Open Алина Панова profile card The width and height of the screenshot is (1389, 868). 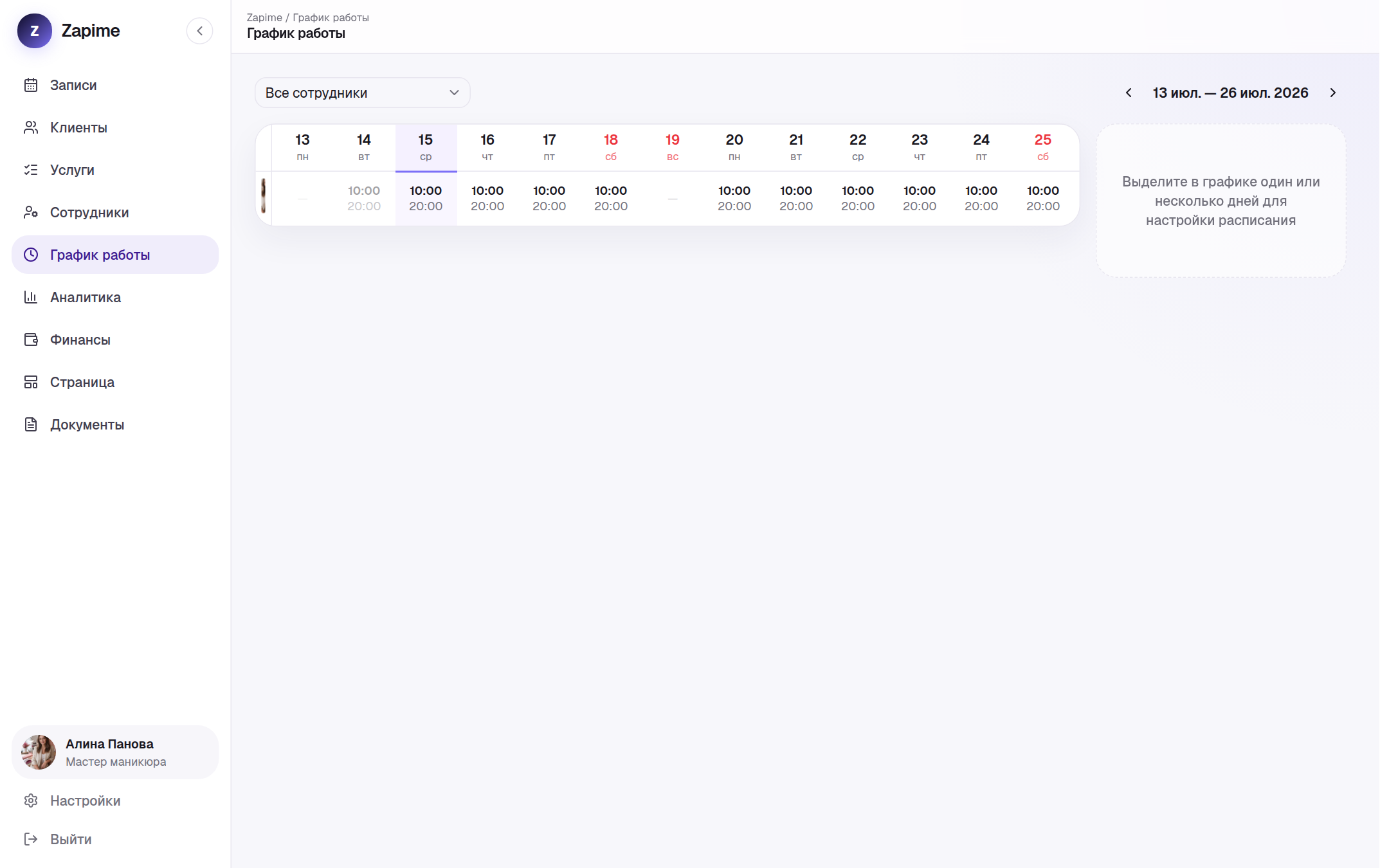tap(115, 752)
